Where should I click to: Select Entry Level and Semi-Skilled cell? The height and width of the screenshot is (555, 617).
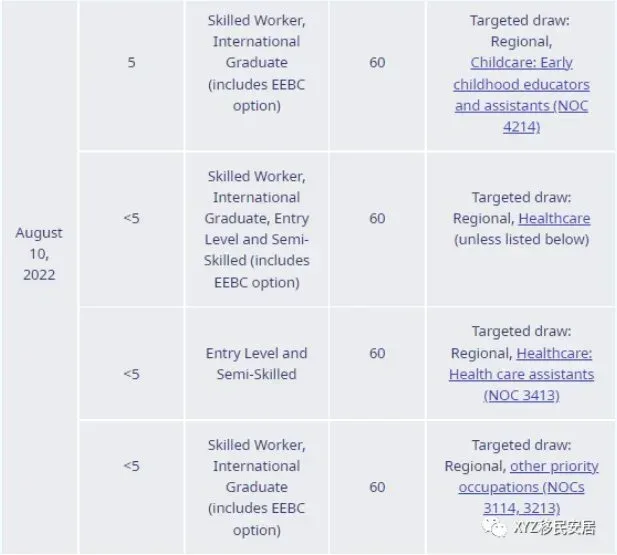tap(257, 364)
